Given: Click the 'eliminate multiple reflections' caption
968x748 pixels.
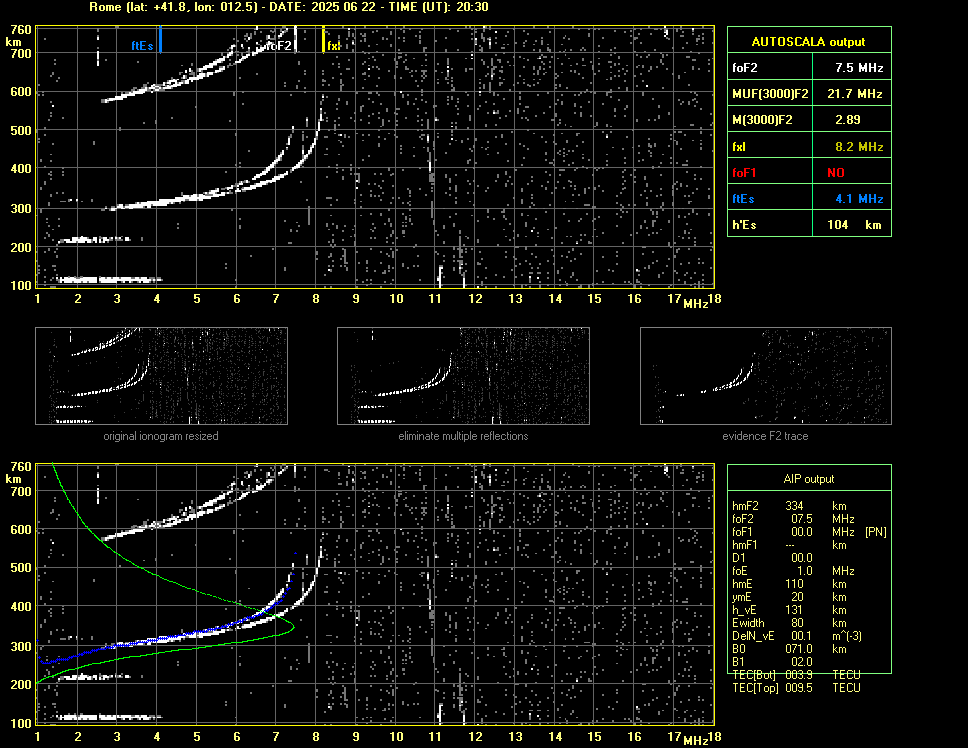Looking at the screenshot, I should click(463, 436).
